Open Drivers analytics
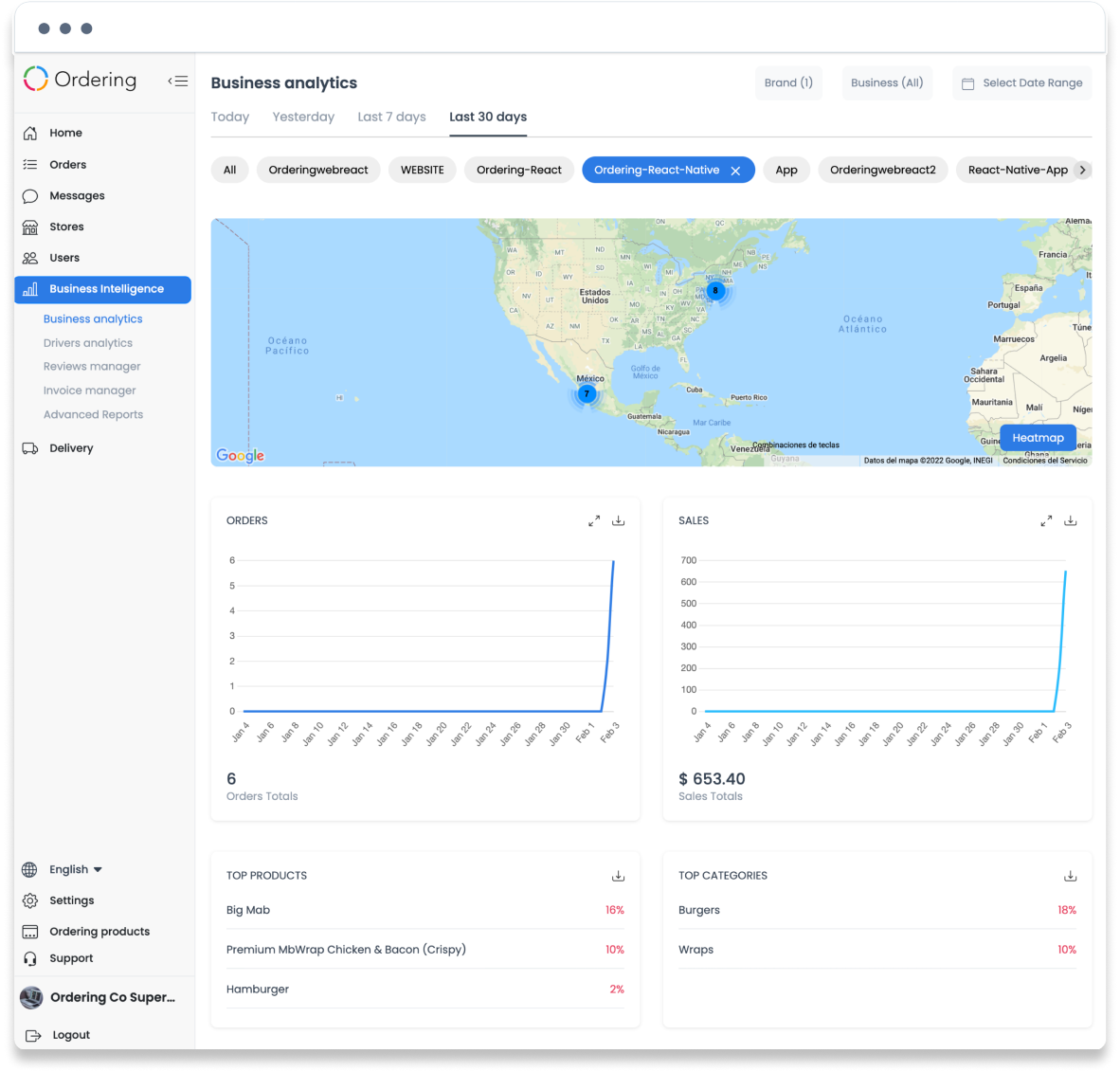The width and height of the screenshot is (1120, 1072). [88, 343]
